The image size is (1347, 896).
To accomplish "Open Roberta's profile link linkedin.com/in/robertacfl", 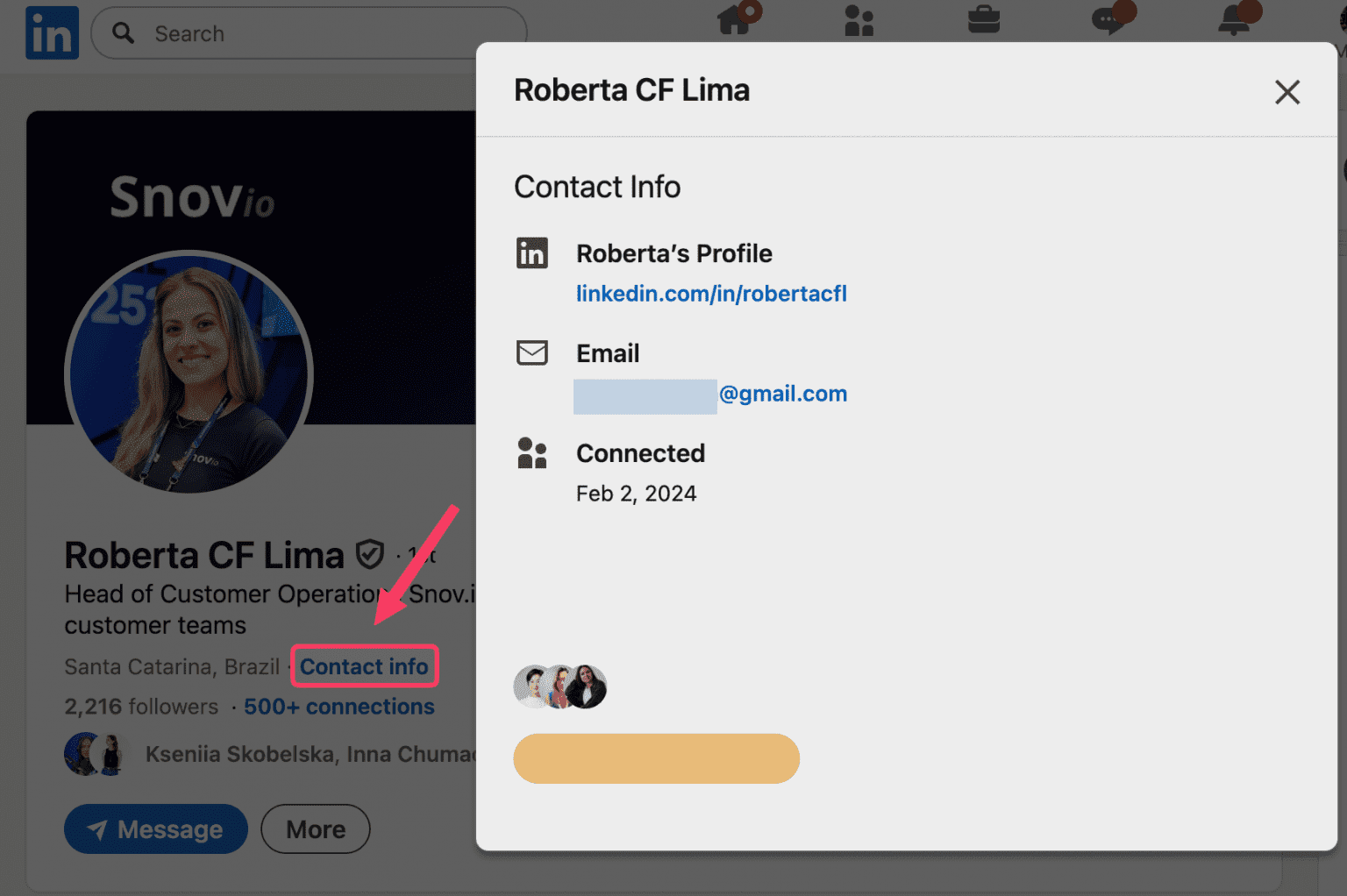I will click(711, 294).
